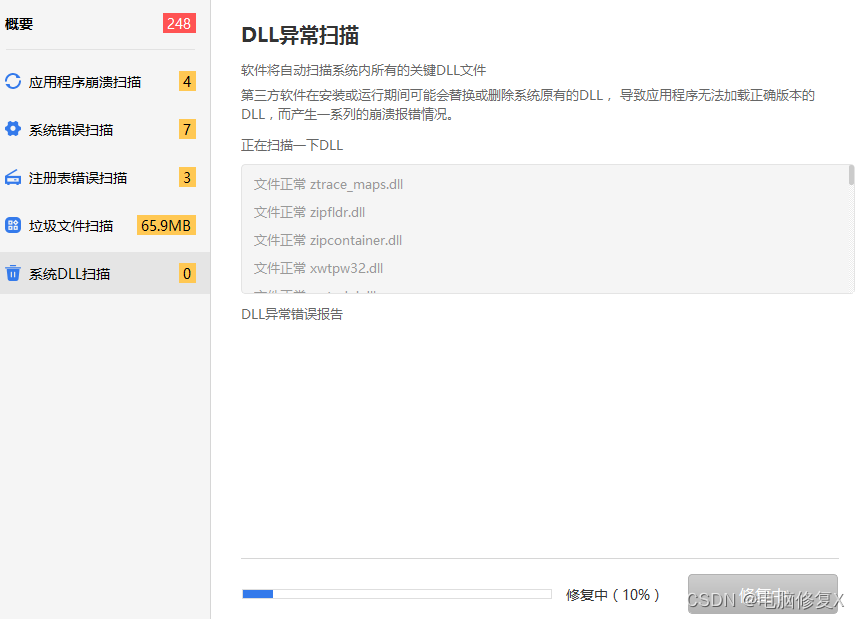Image resolution: width=860 pixels, height=619 pixels.
Task: Click the junk file scan icon
Action: tap(13, 225)
